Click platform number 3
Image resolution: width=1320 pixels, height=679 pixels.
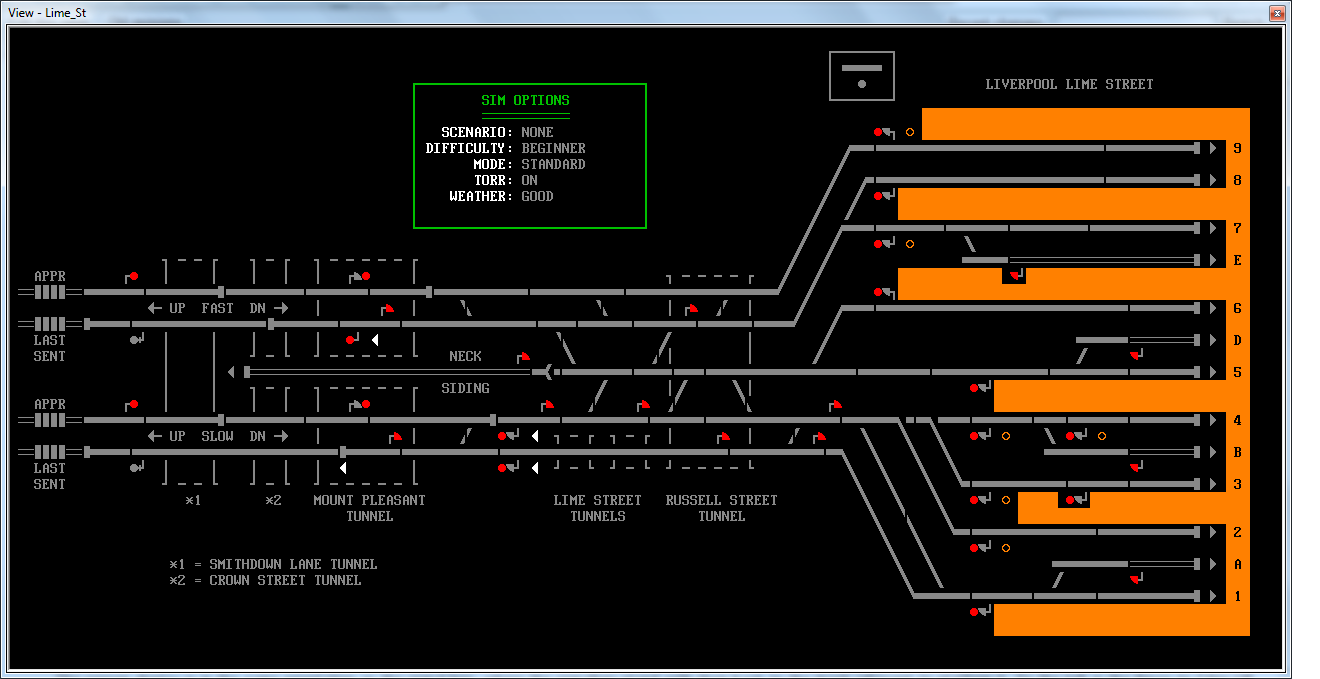(x=1238, y=484)
